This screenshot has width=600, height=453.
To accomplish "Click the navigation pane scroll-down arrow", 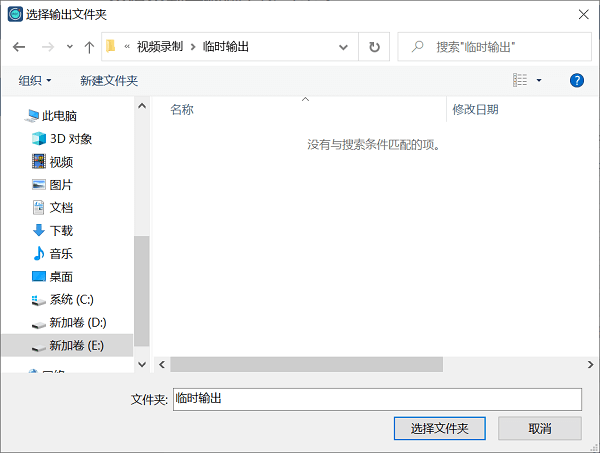I will click(142, 365).
